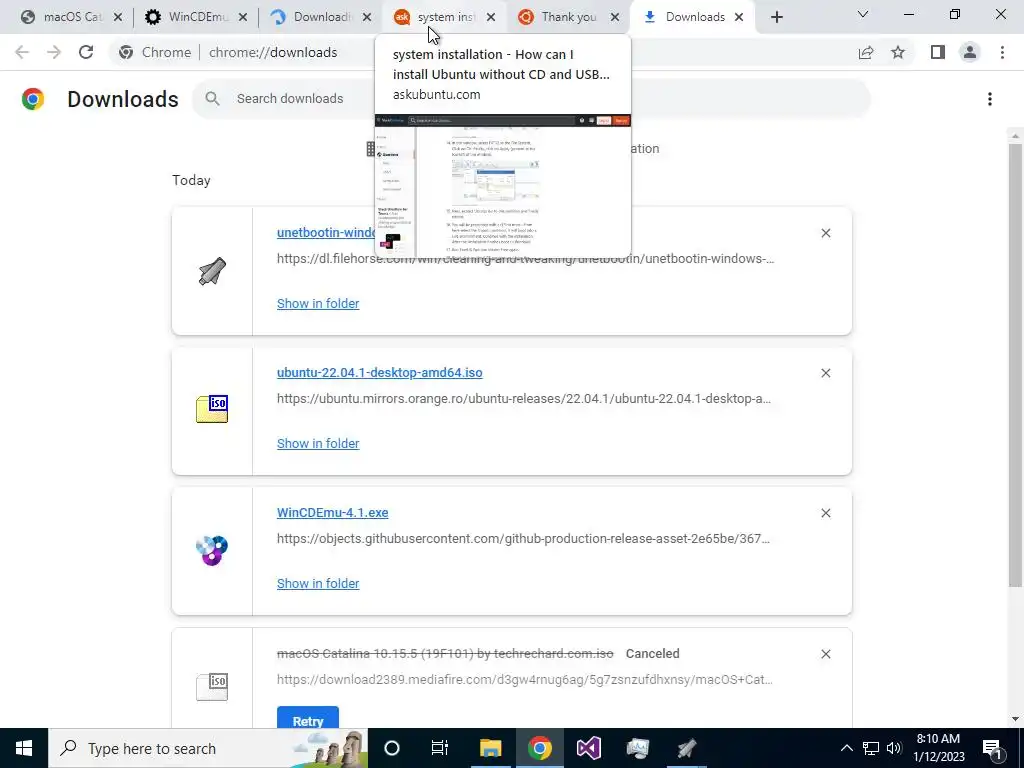The image size is (1024, 768).
Task: Open Cortana from taskbar
Action: click(392, 748)
